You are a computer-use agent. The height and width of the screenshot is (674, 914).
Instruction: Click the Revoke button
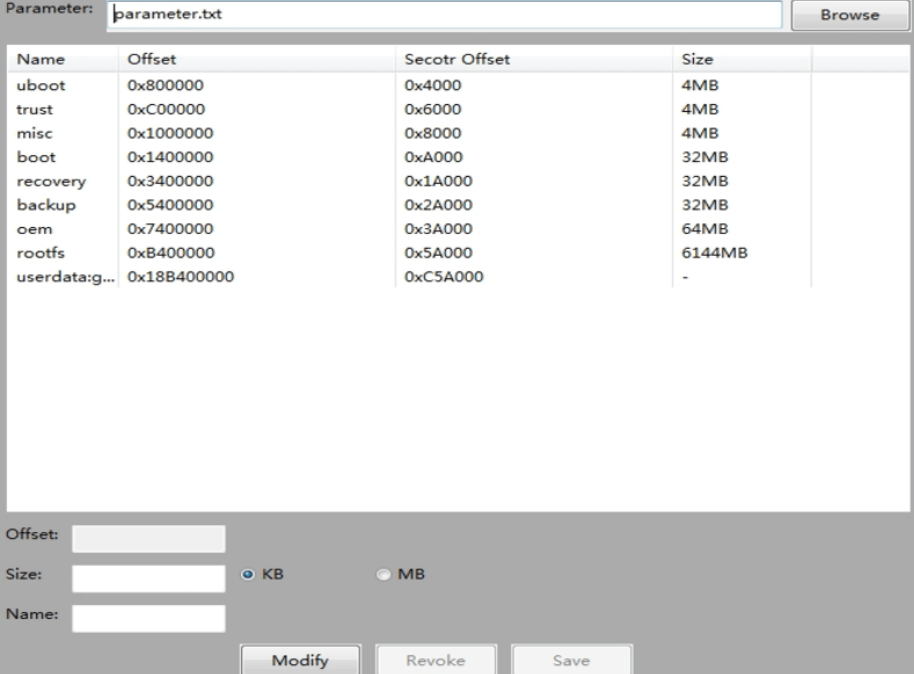point(436,660)
